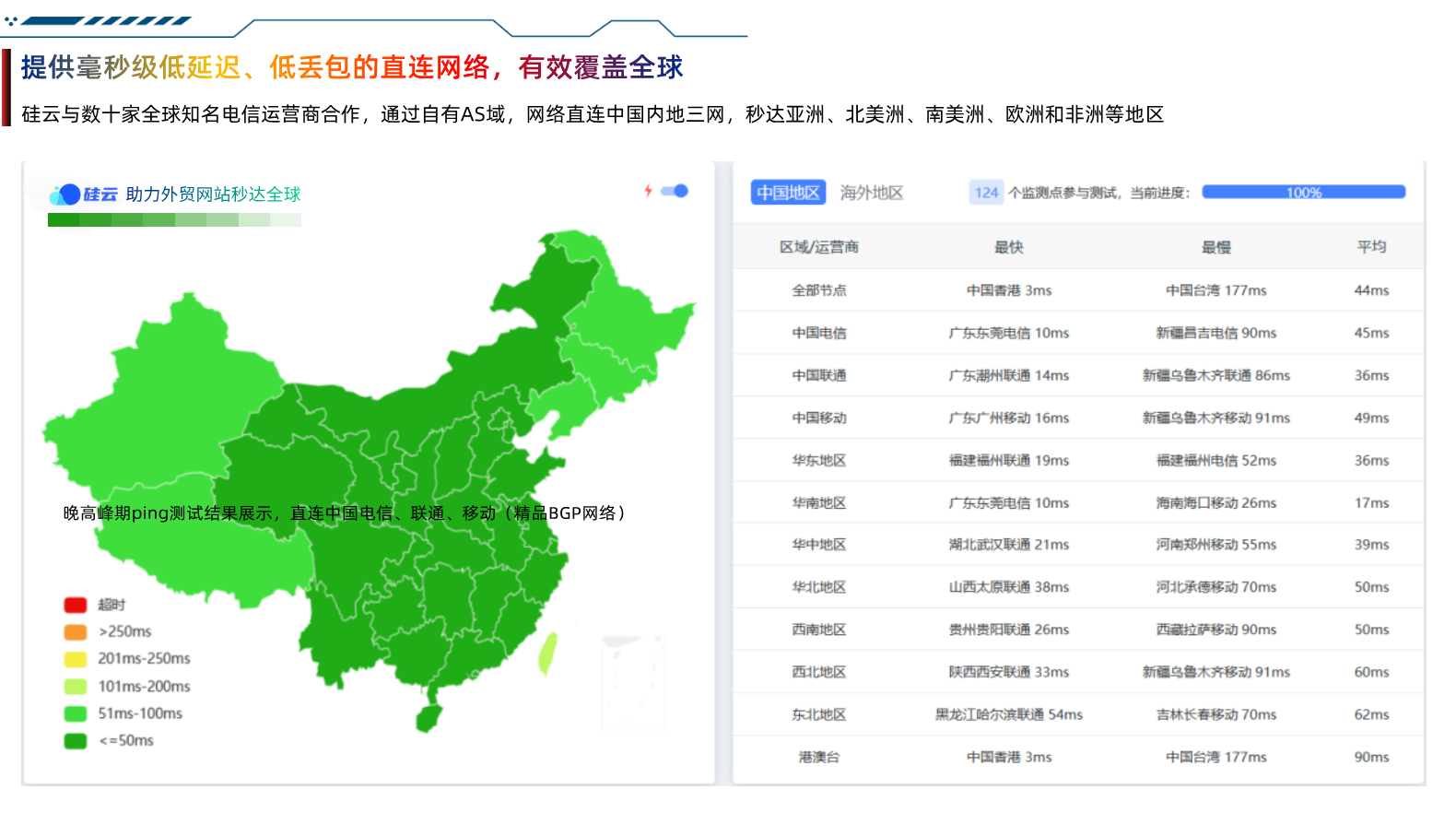Click the light green 101ms-200ms legend swatch
The width and height of the screenshot is (1456, 813).
point(76,686)
